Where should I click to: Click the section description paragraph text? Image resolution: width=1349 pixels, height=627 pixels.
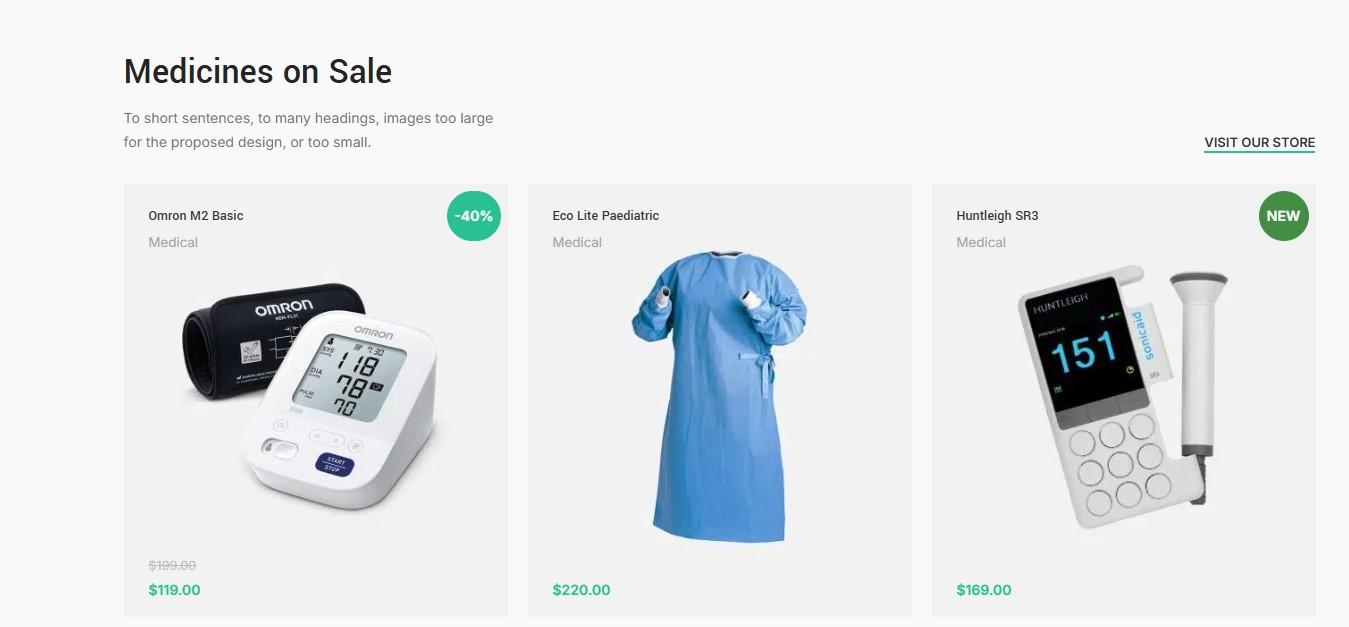(308, 130)
